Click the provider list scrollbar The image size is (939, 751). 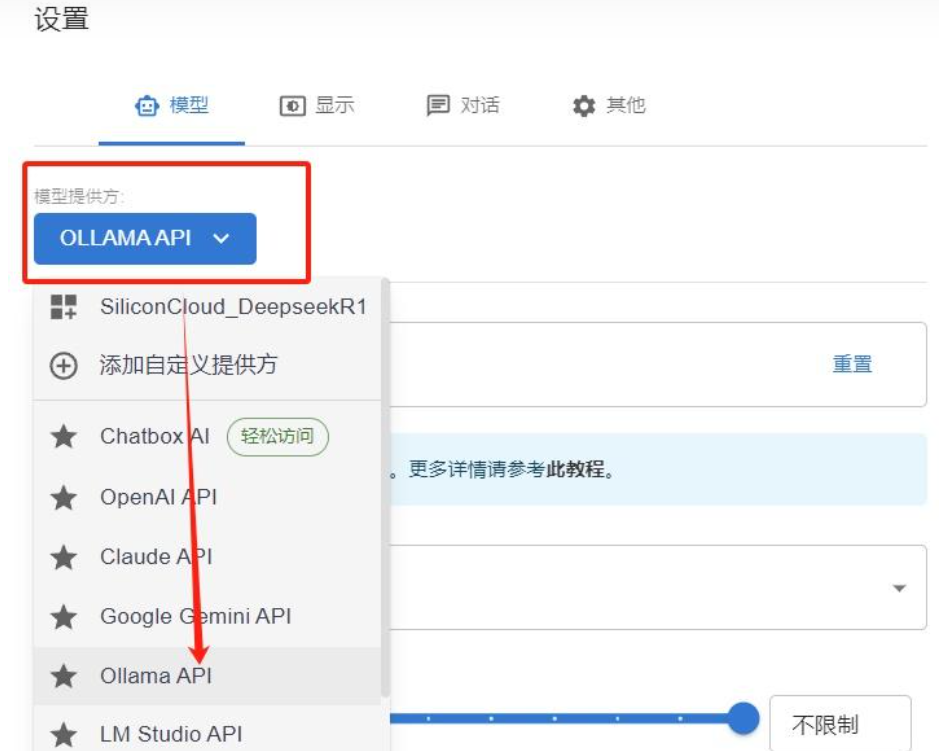point(385,488)
